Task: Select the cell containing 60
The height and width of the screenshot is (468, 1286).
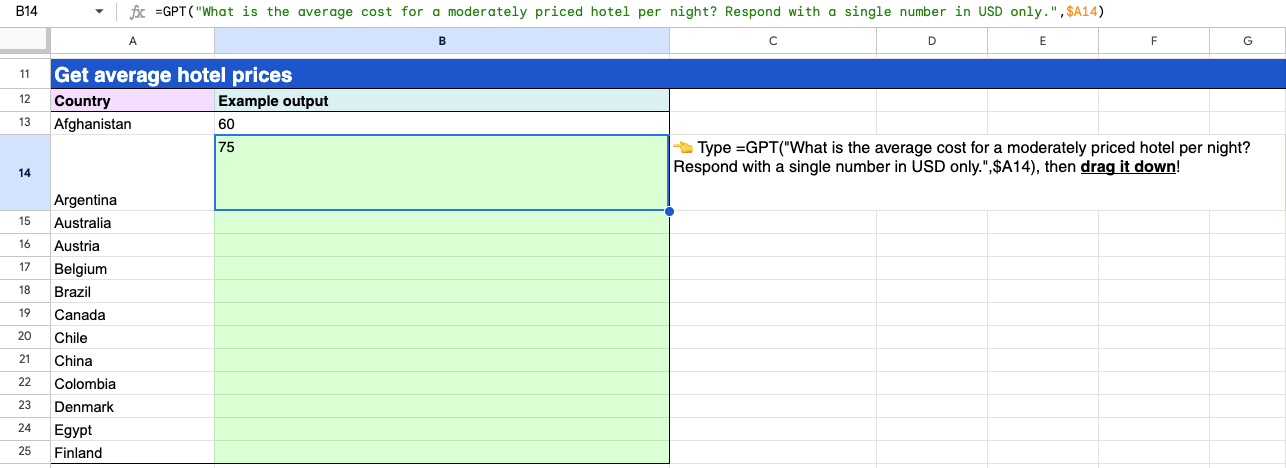Action: [441, 124]
